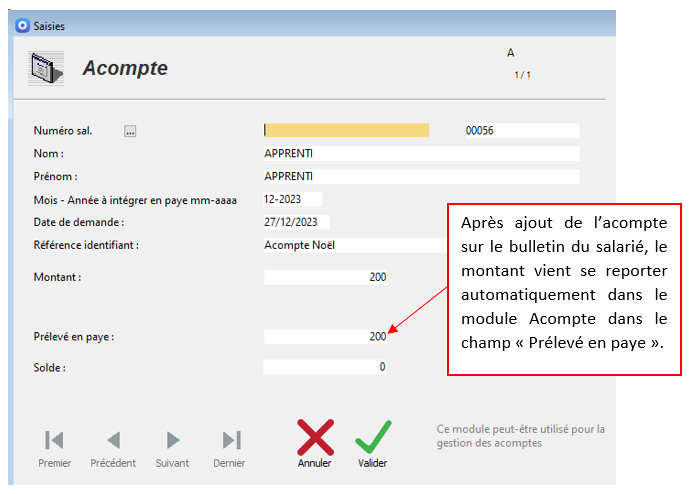The height and width of the screenshot is (494, 692).
Task: Confirm with the green checkmark Valider
Action: pos(372,438)
